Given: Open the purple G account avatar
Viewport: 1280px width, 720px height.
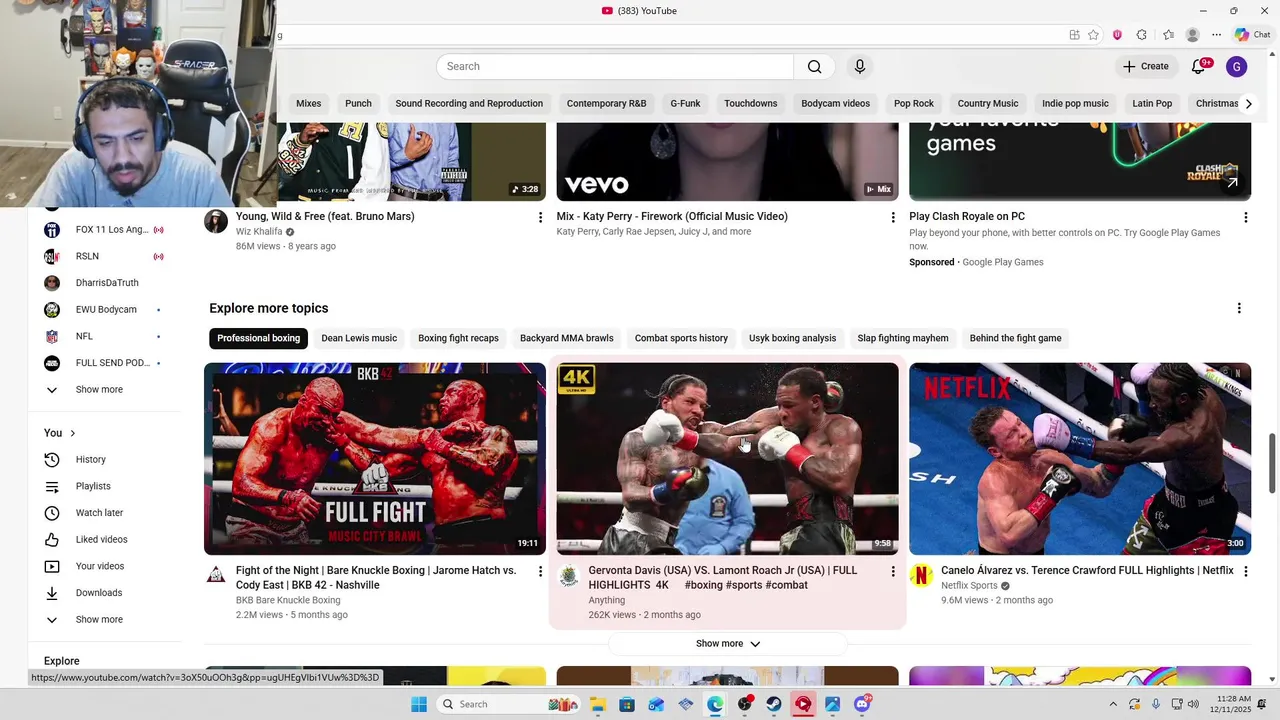Looking at the screenshot, I should tap(1237, 67).
